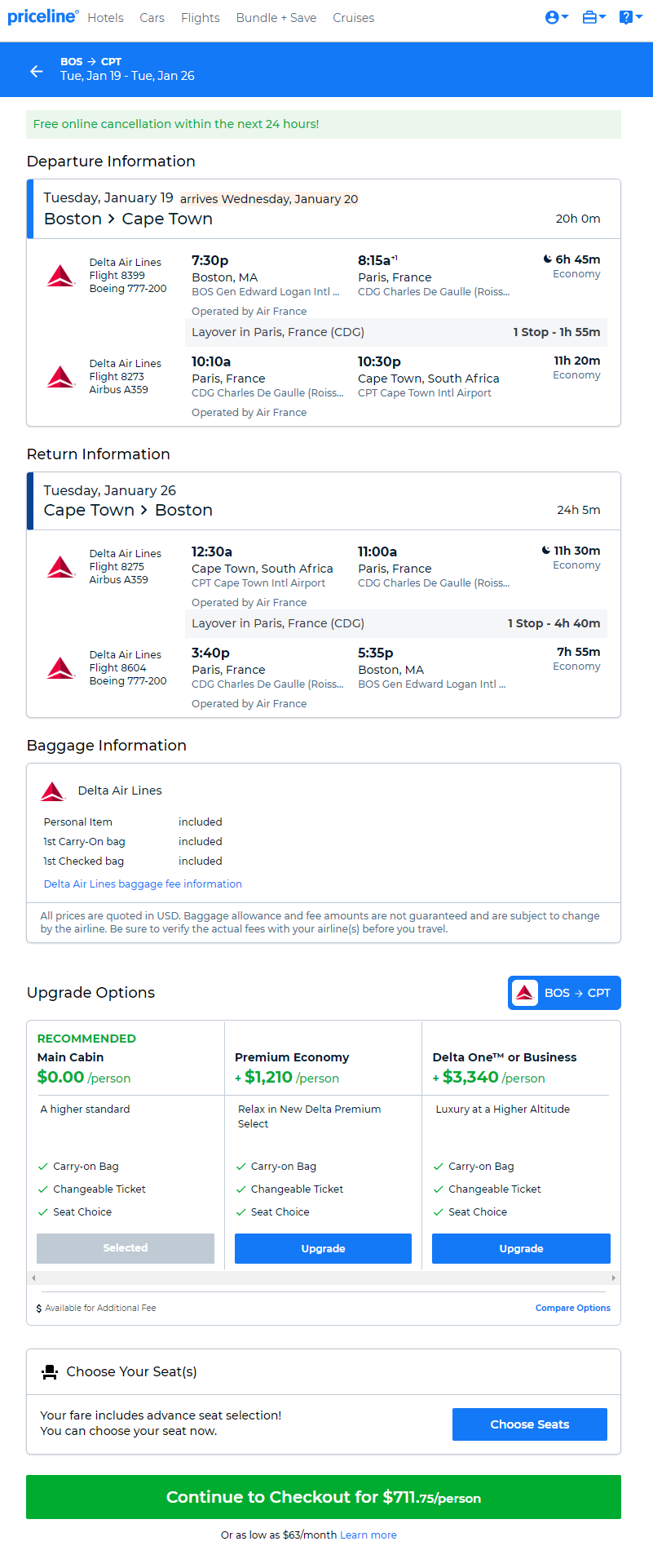Upgrade to Premium Economy

tap(323, 1248)
